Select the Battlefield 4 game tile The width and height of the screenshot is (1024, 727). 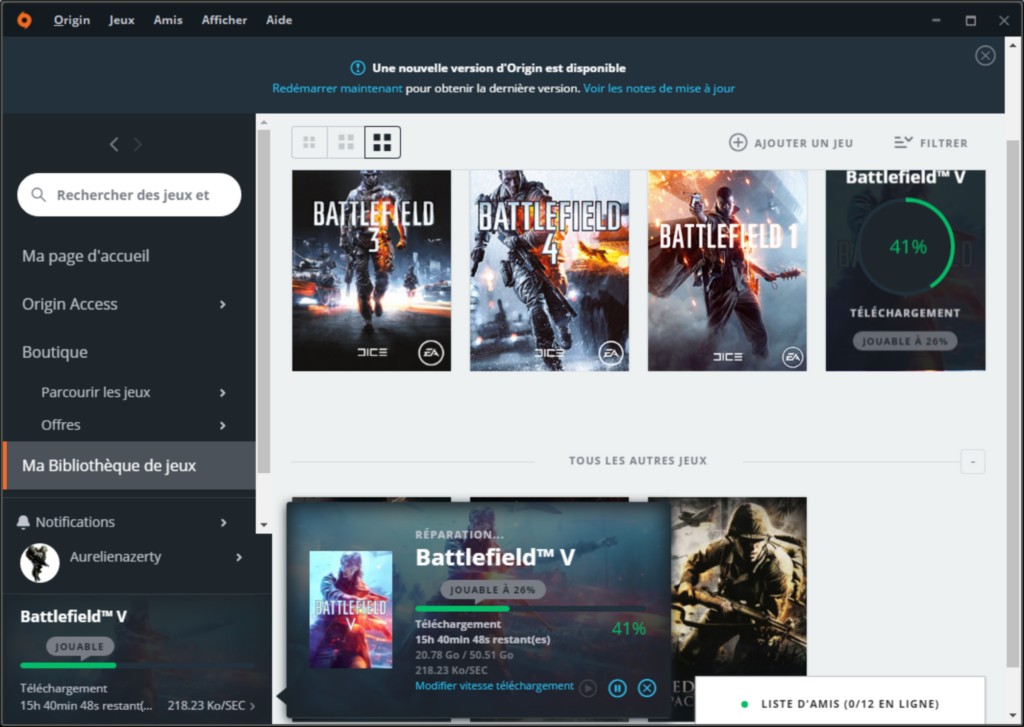click(549, 270)
